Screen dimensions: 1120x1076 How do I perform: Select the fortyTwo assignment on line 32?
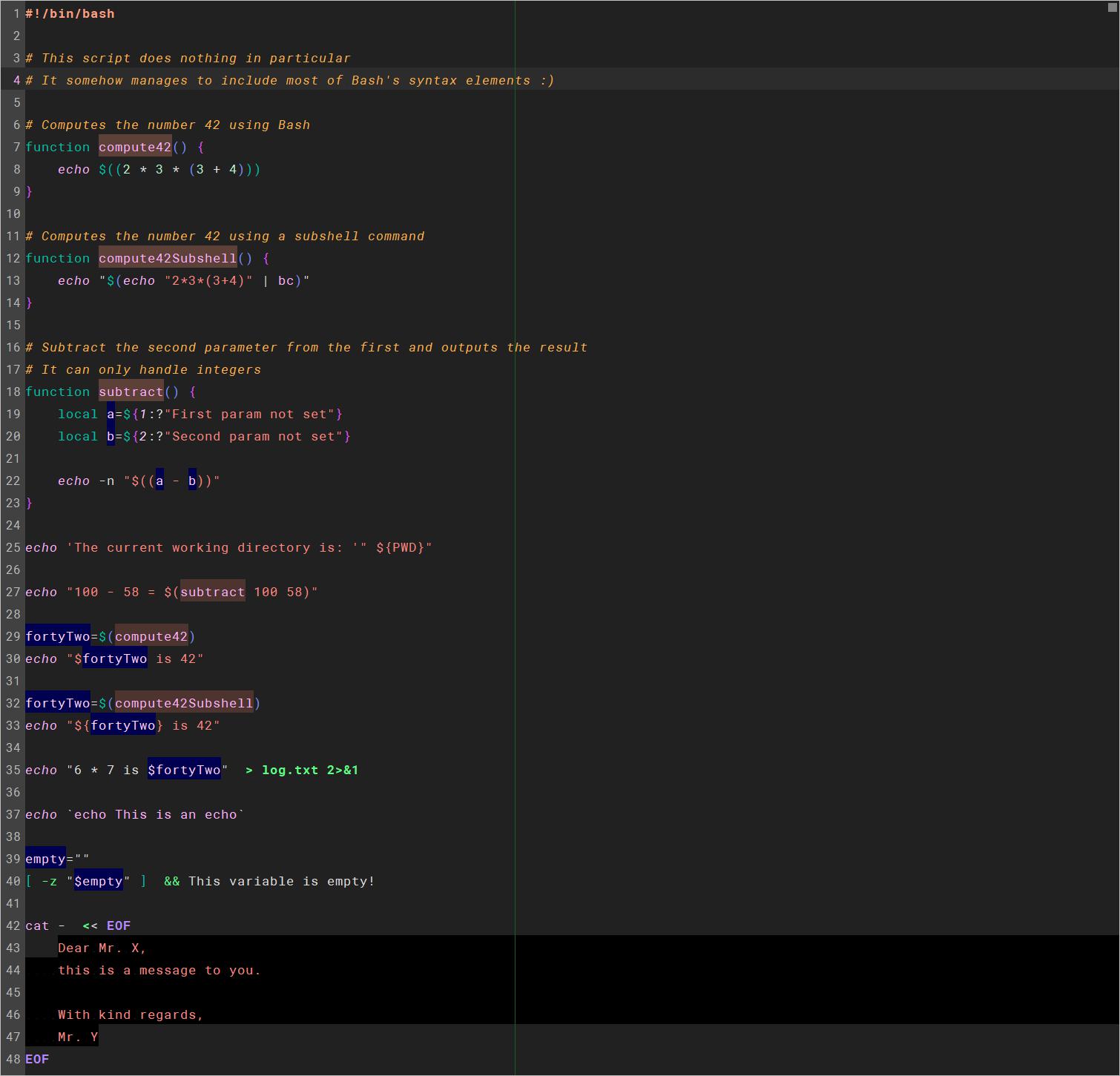tap(57, 703)
